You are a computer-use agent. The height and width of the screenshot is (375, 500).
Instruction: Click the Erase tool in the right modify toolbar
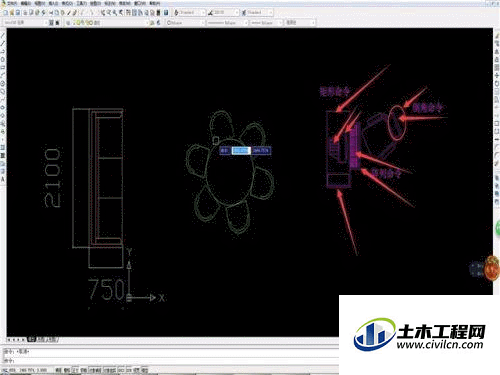[x=497, y=36]
